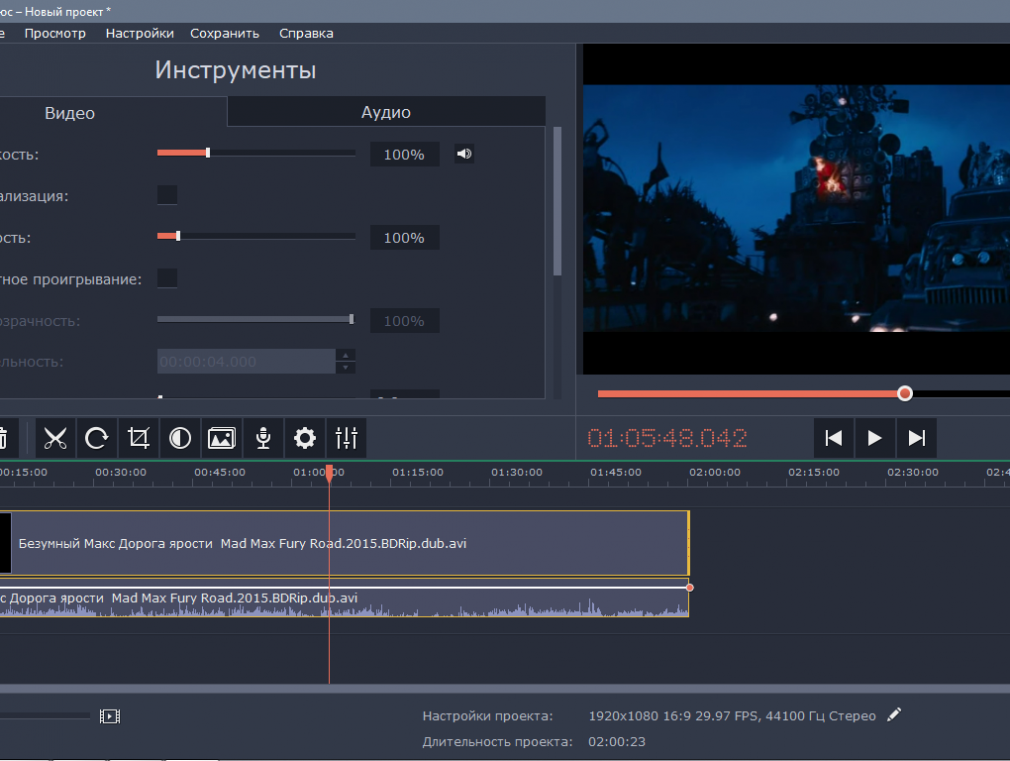
Task: Click the volume 100% value field
Action: [x=405, y=154]
